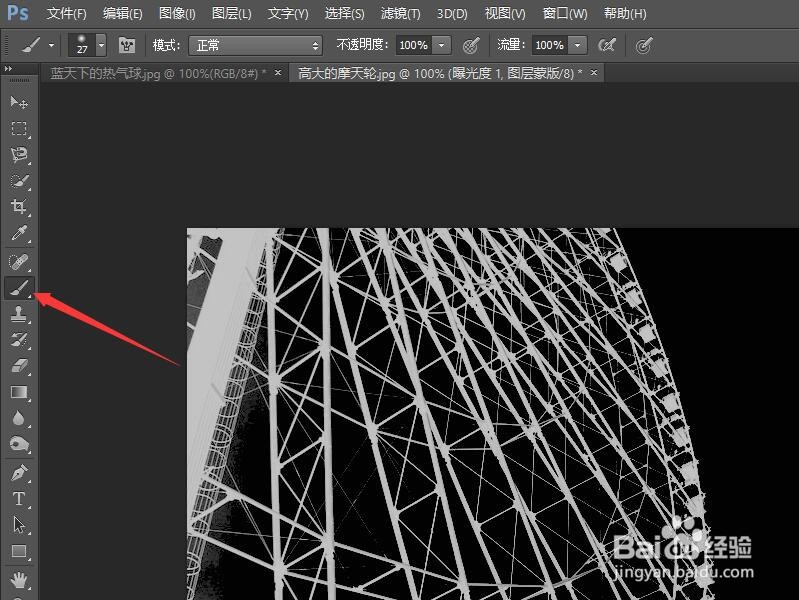Open the 编辑(E) menu
This screenshot has height=600, width=799.
coord(123,13)
